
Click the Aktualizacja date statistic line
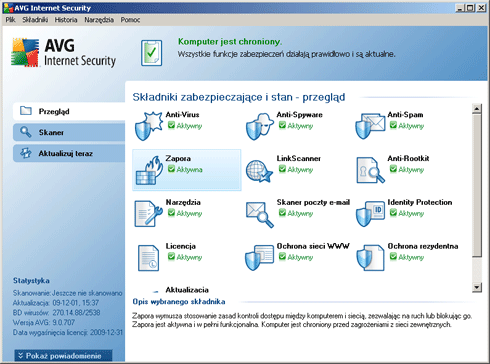point(56,303)
